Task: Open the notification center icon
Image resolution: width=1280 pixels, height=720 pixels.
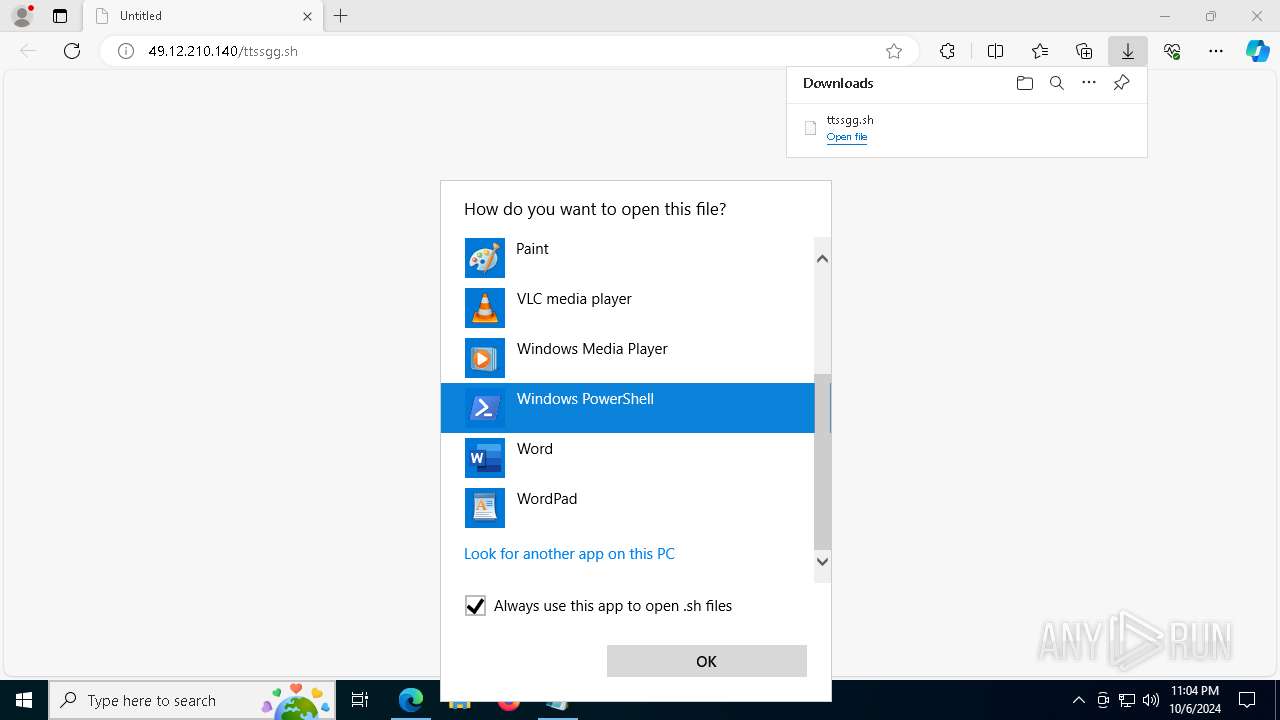Action: pos(1247,700)
